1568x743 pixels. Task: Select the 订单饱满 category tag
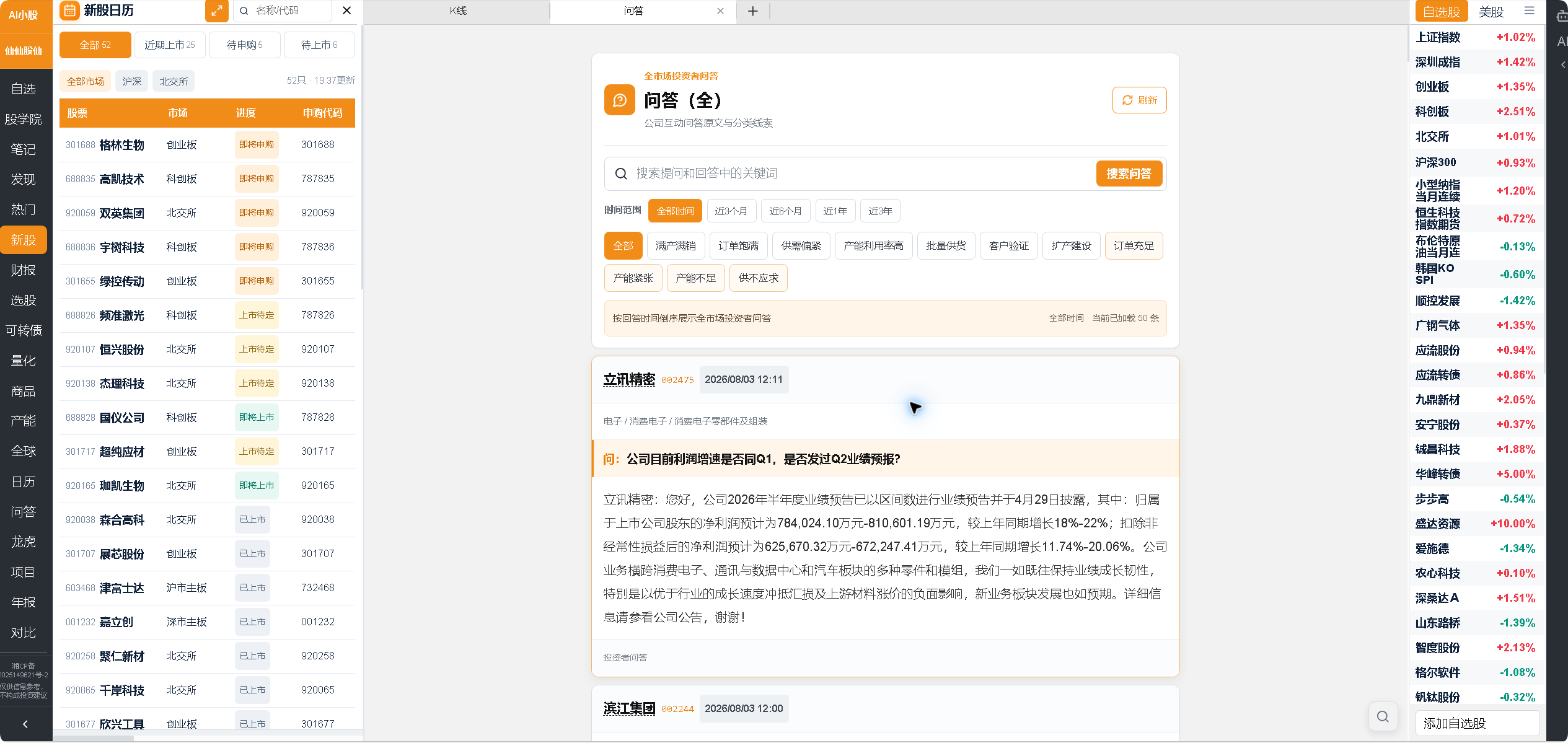tap(739, 245)
